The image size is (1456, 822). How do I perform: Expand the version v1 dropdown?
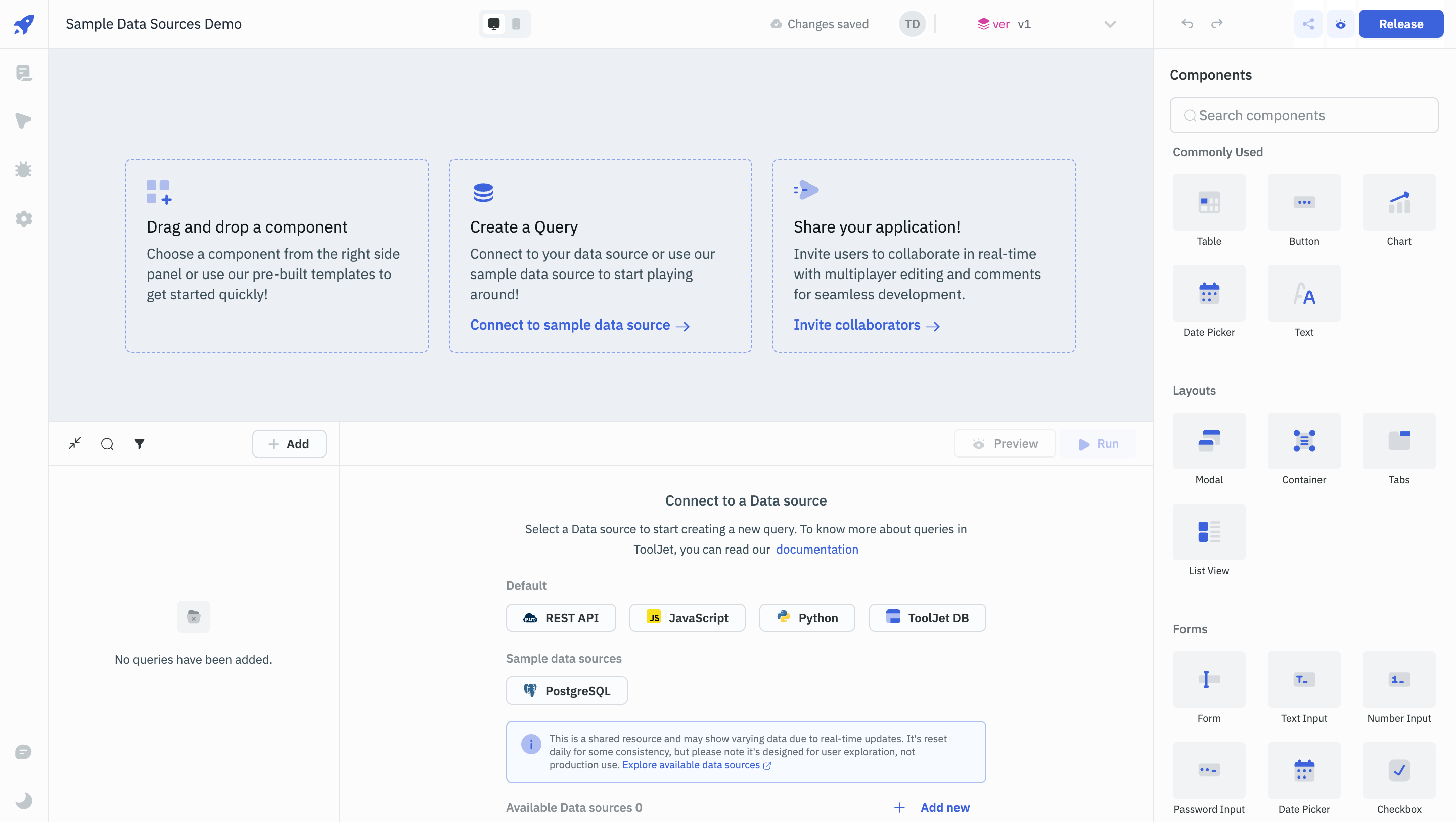pyautogui.click(x=1110, y=24)
